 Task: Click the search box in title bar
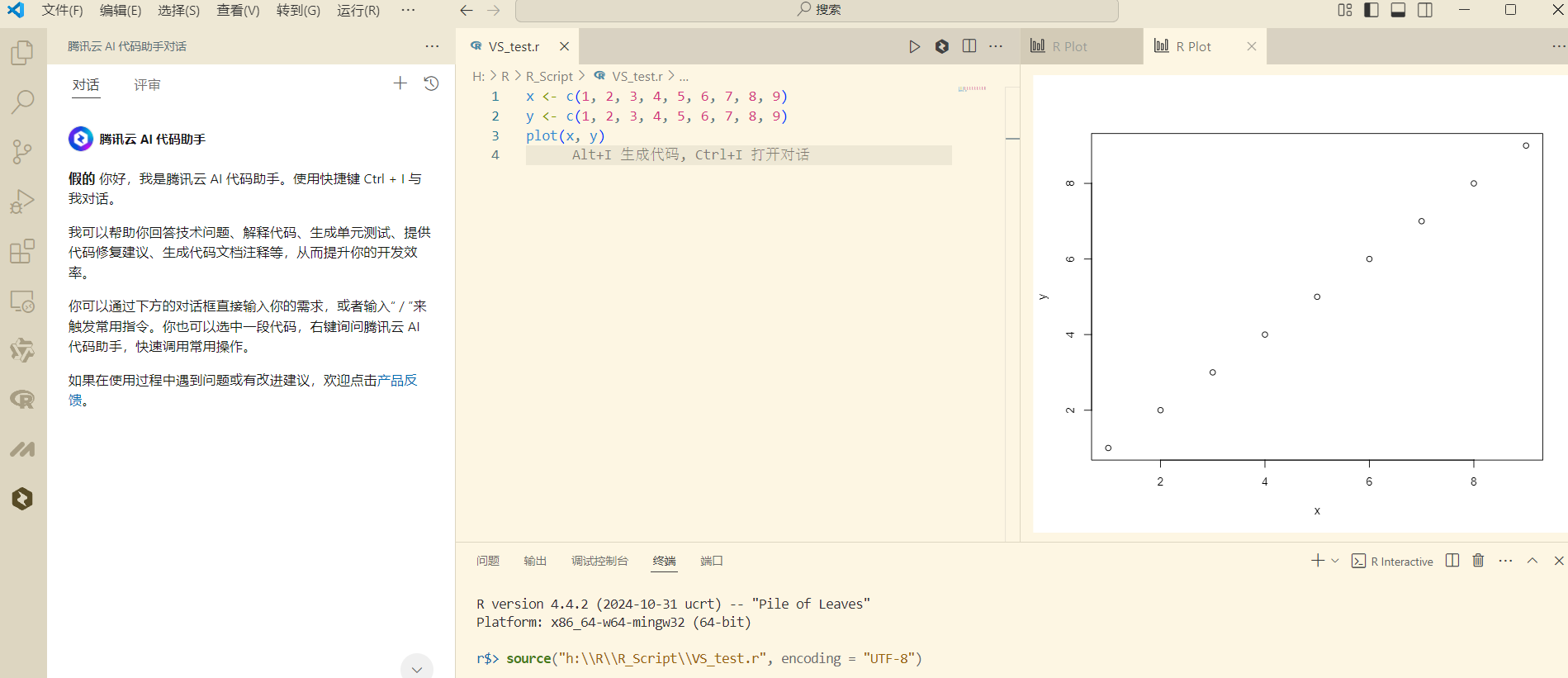click(x=817, y=10)
